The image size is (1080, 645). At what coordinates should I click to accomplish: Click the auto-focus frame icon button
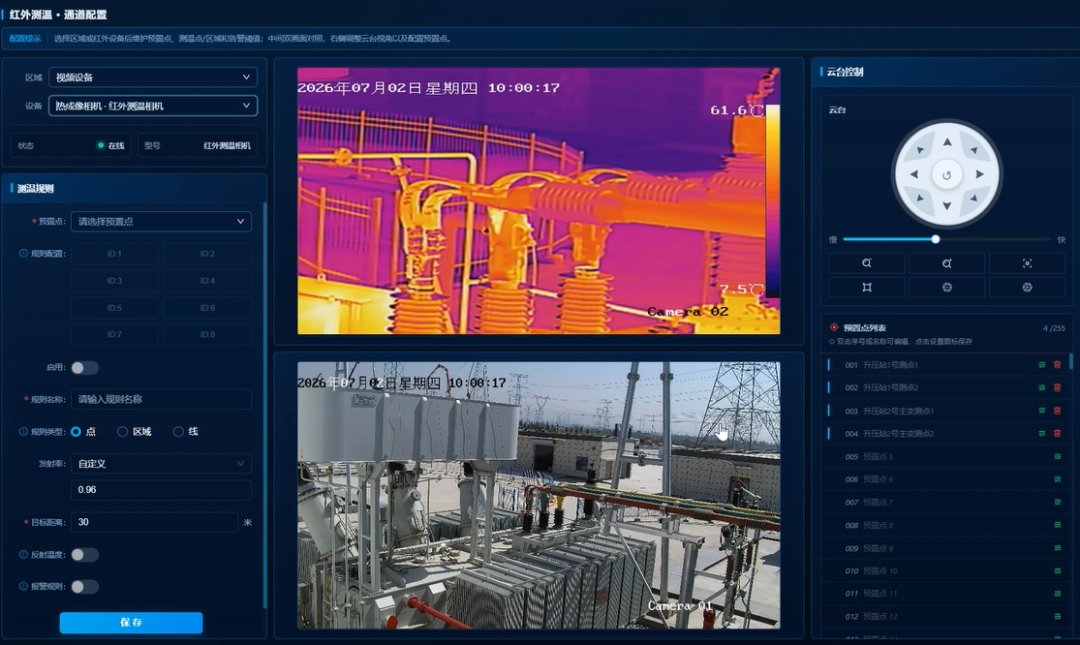point(1027,263)
